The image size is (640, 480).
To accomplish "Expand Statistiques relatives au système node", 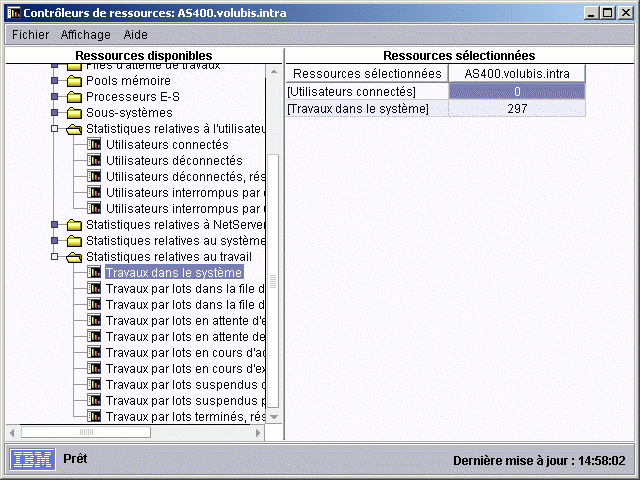I will pos(54,240).
